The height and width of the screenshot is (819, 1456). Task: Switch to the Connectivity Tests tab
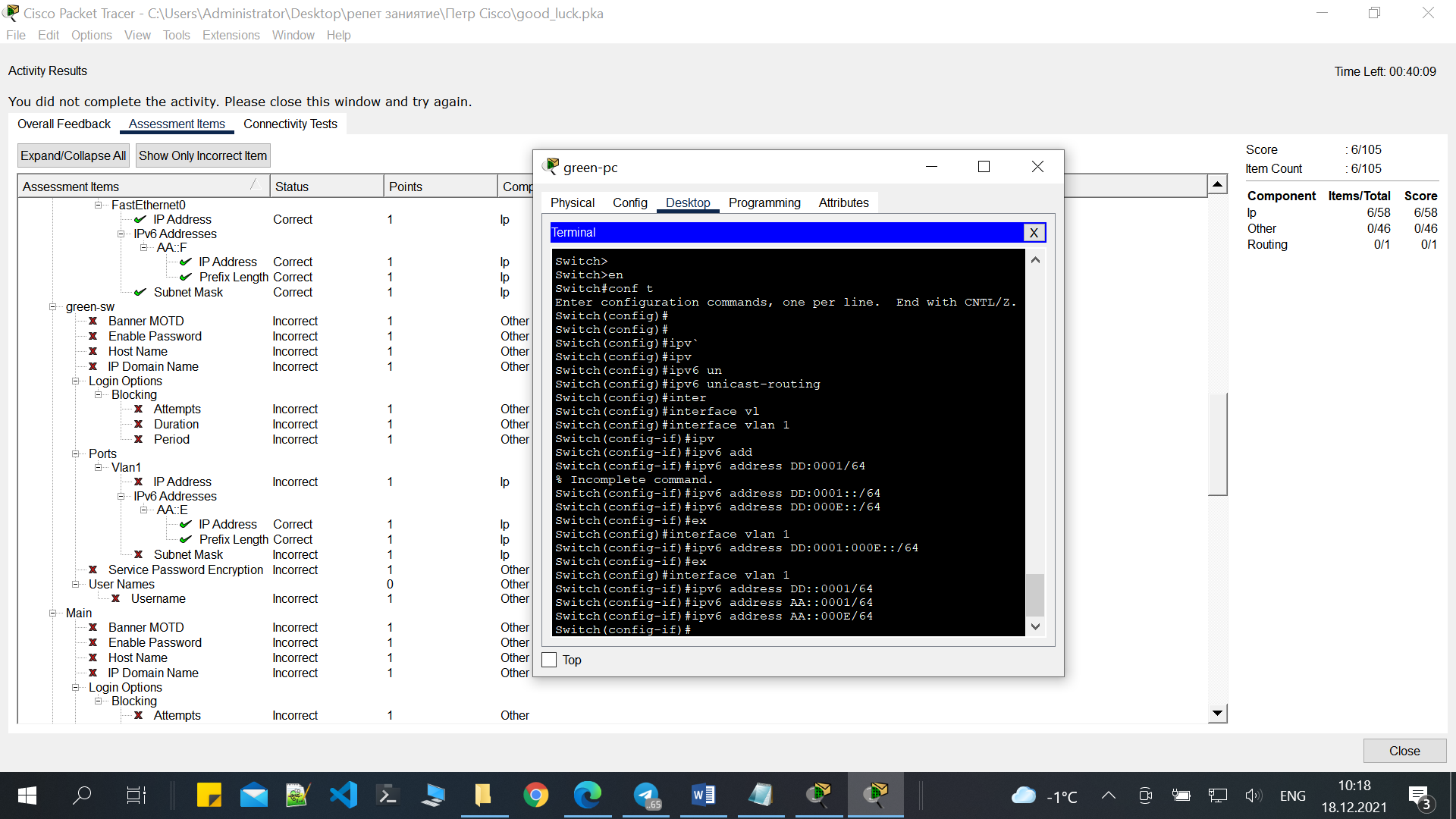290,124
